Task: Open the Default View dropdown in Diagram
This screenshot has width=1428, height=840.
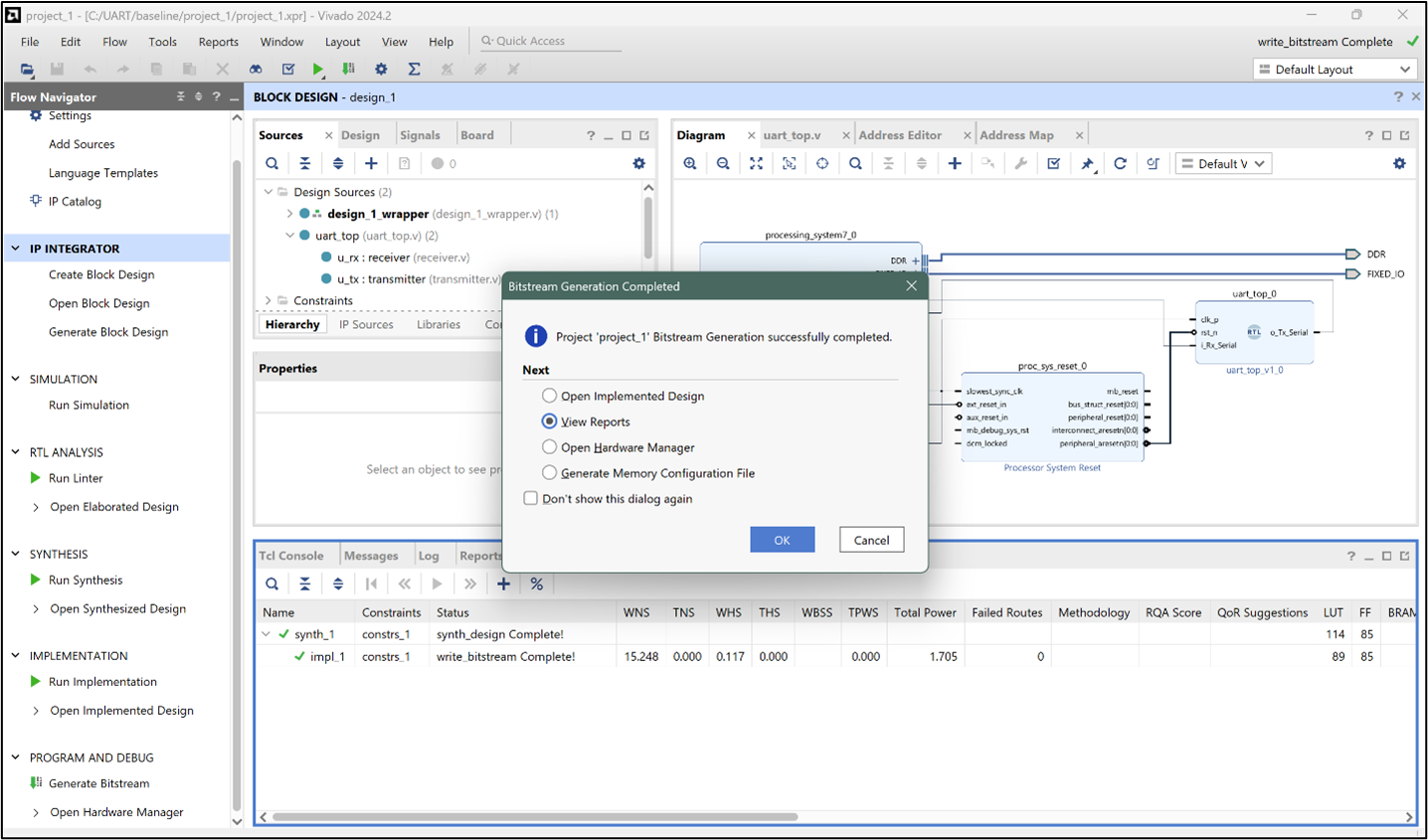Action: [1223, 163]
